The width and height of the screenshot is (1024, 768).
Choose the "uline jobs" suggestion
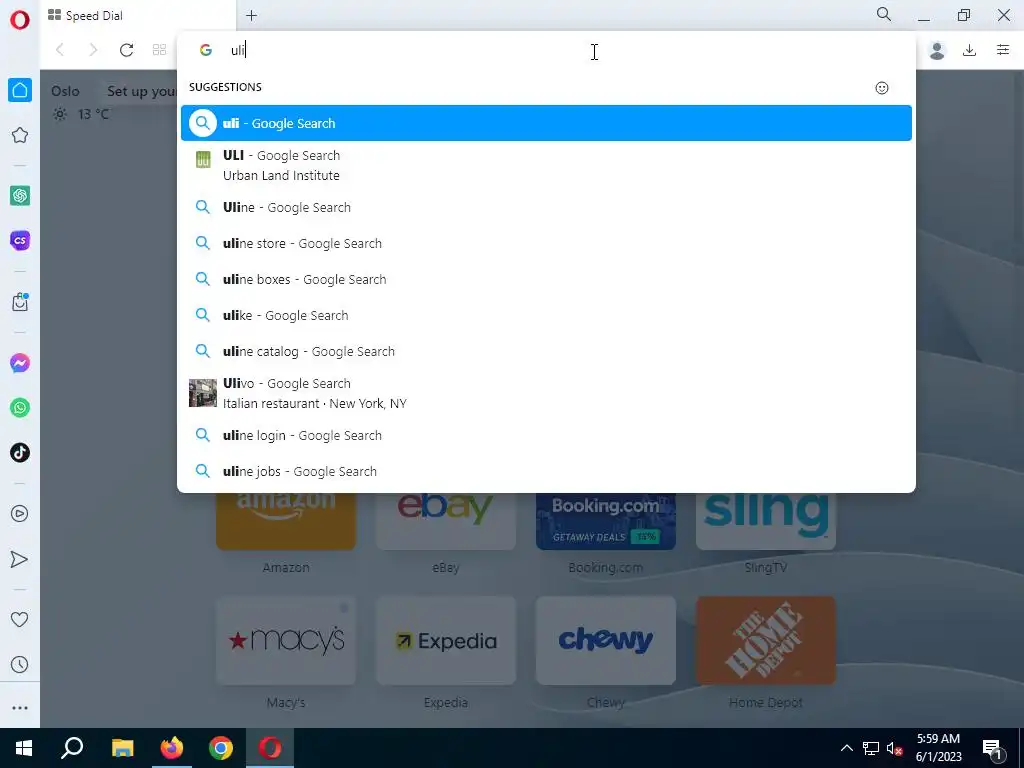coord(546,471)
